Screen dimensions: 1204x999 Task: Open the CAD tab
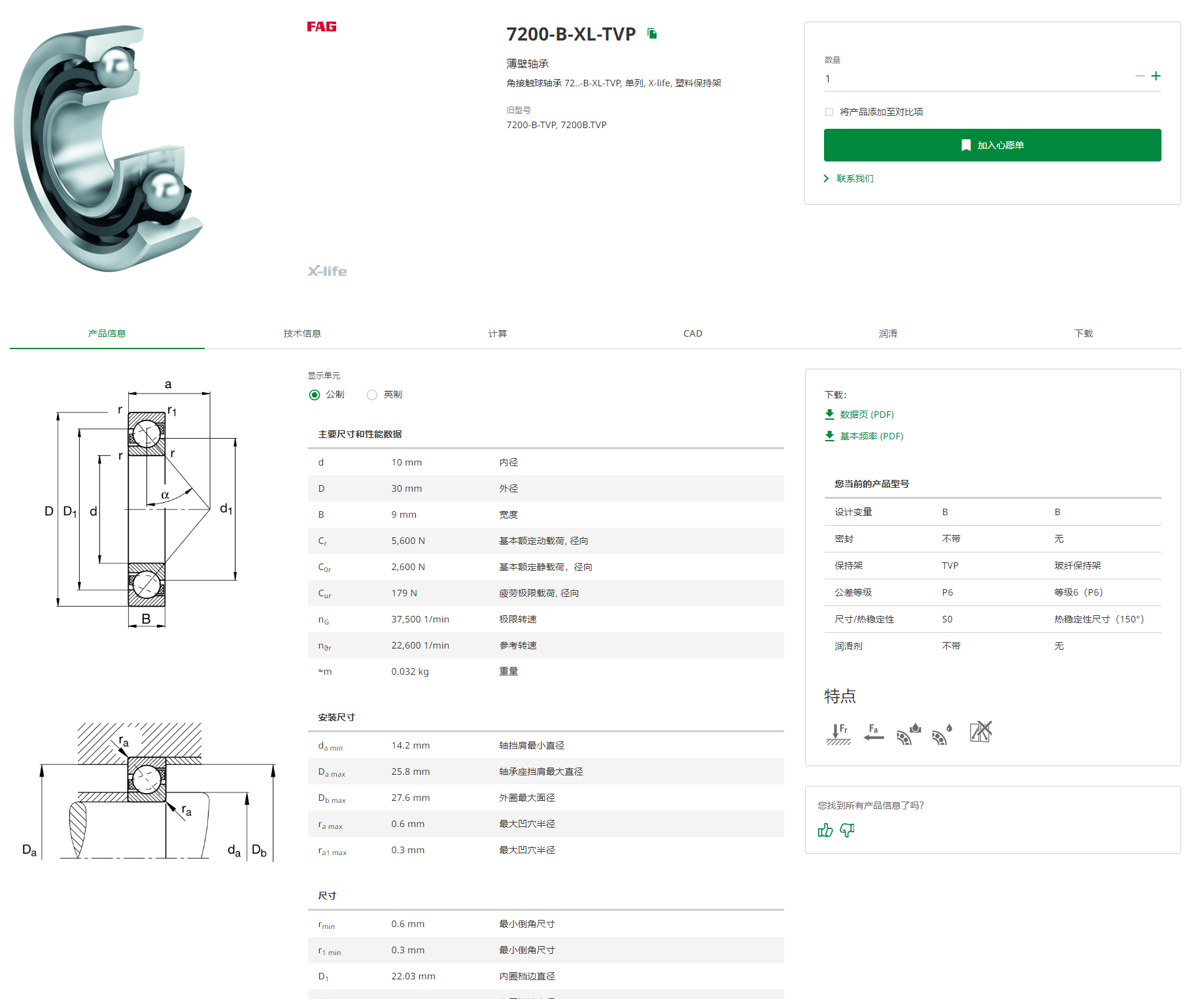click(693, 333)
